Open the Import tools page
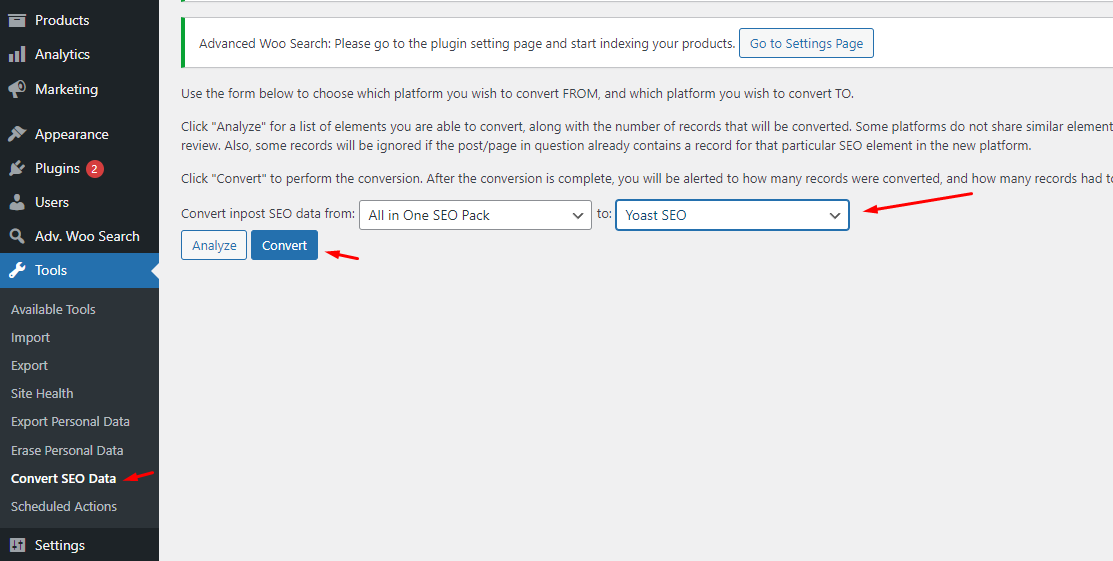This screenshot has height=561, width=1113. (31, 337)
